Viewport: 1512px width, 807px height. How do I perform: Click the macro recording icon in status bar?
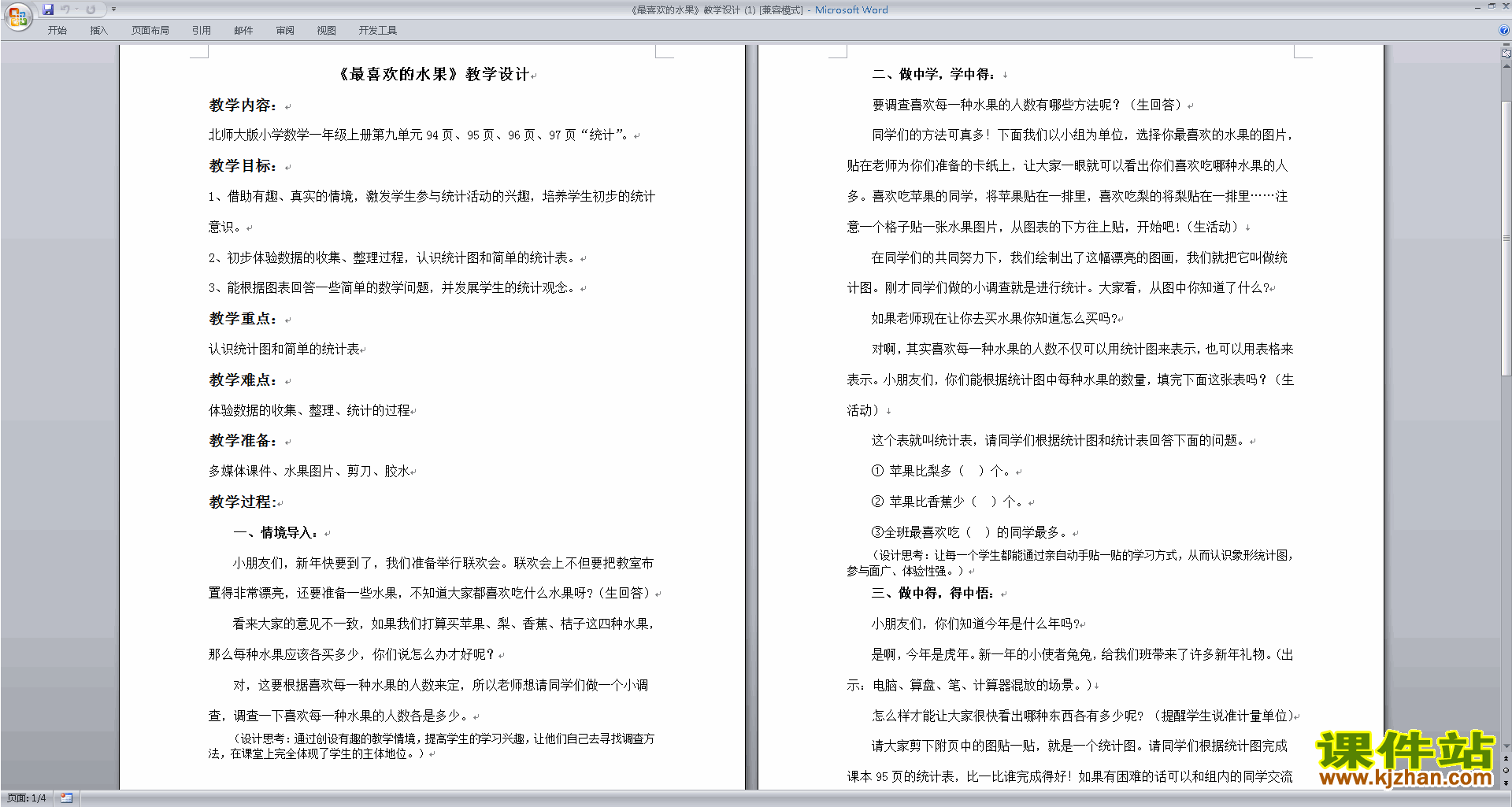point(66,798)
